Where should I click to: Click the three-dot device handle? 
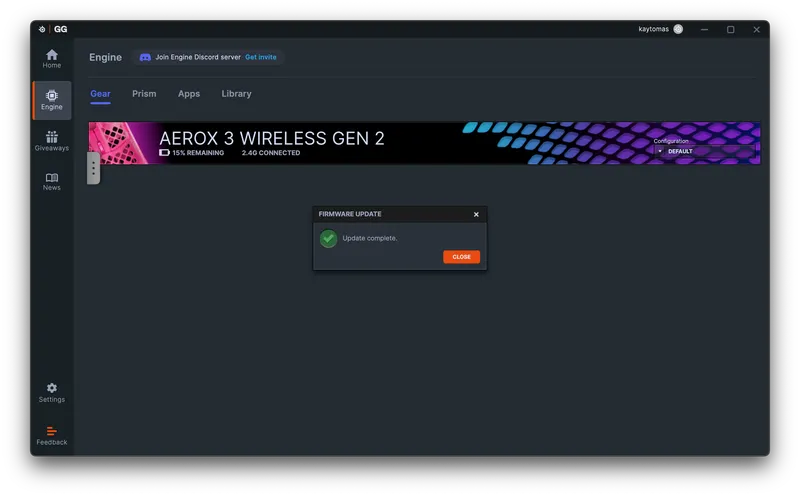click(x=93, y=168)
